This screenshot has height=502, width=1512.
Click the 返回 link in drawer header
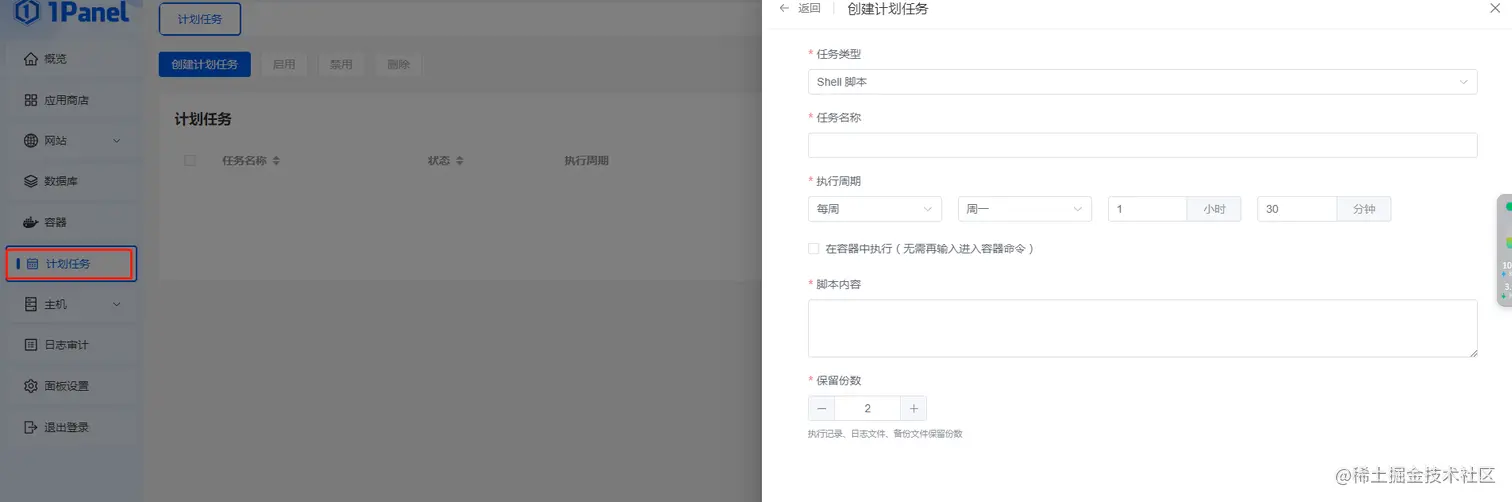pyautogui.click(x=809, y=8)
